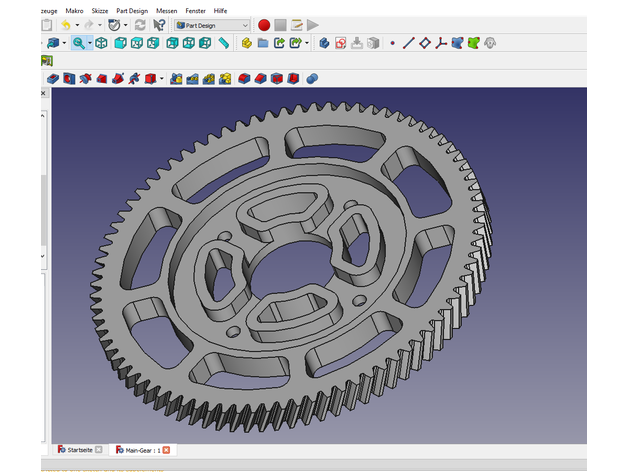Switch to the Startseite tab
628x472 pixels.
pos(79,450)
